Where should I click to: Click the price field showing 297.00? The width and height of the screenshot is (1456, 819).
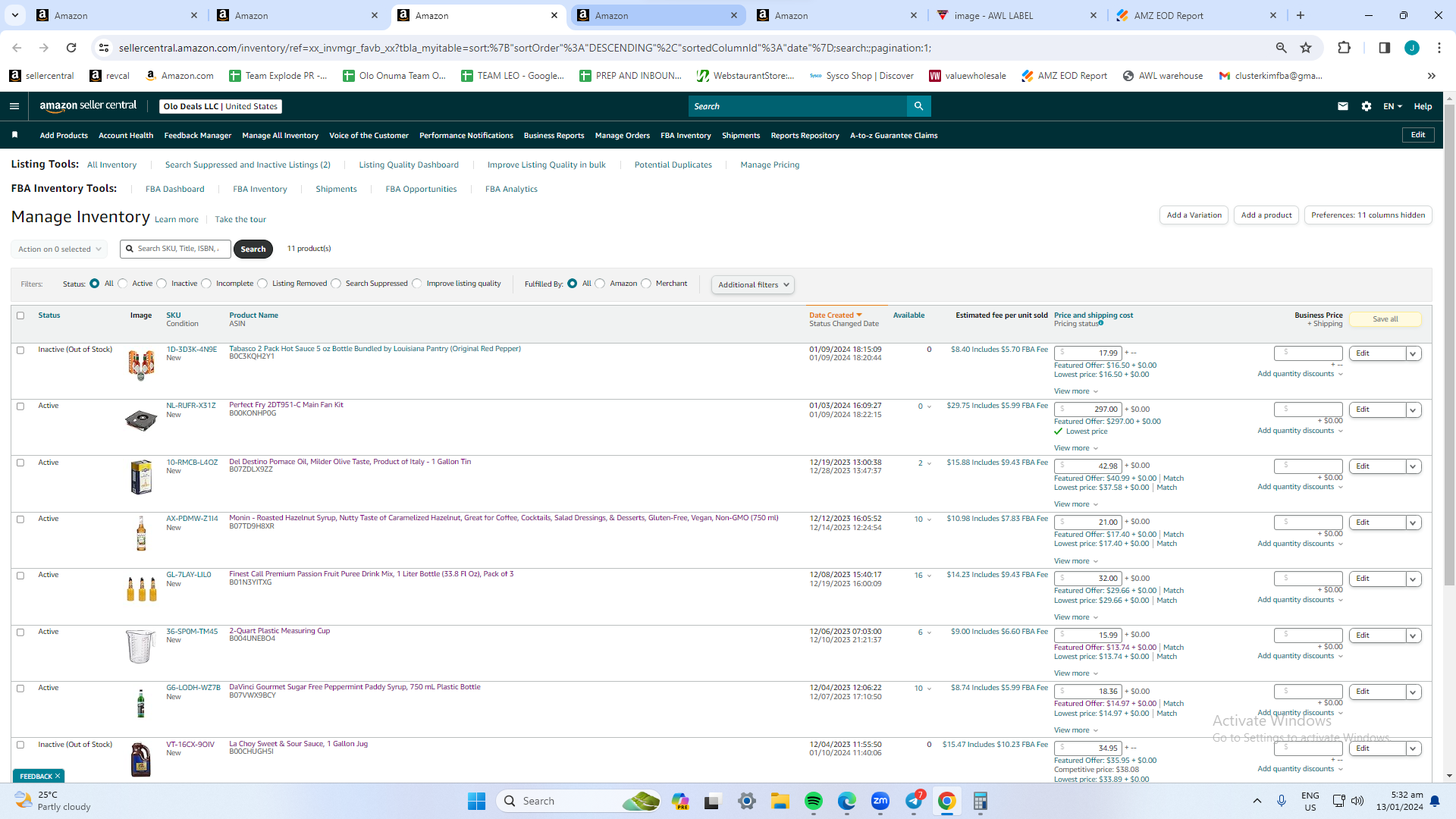(1088, 409)
